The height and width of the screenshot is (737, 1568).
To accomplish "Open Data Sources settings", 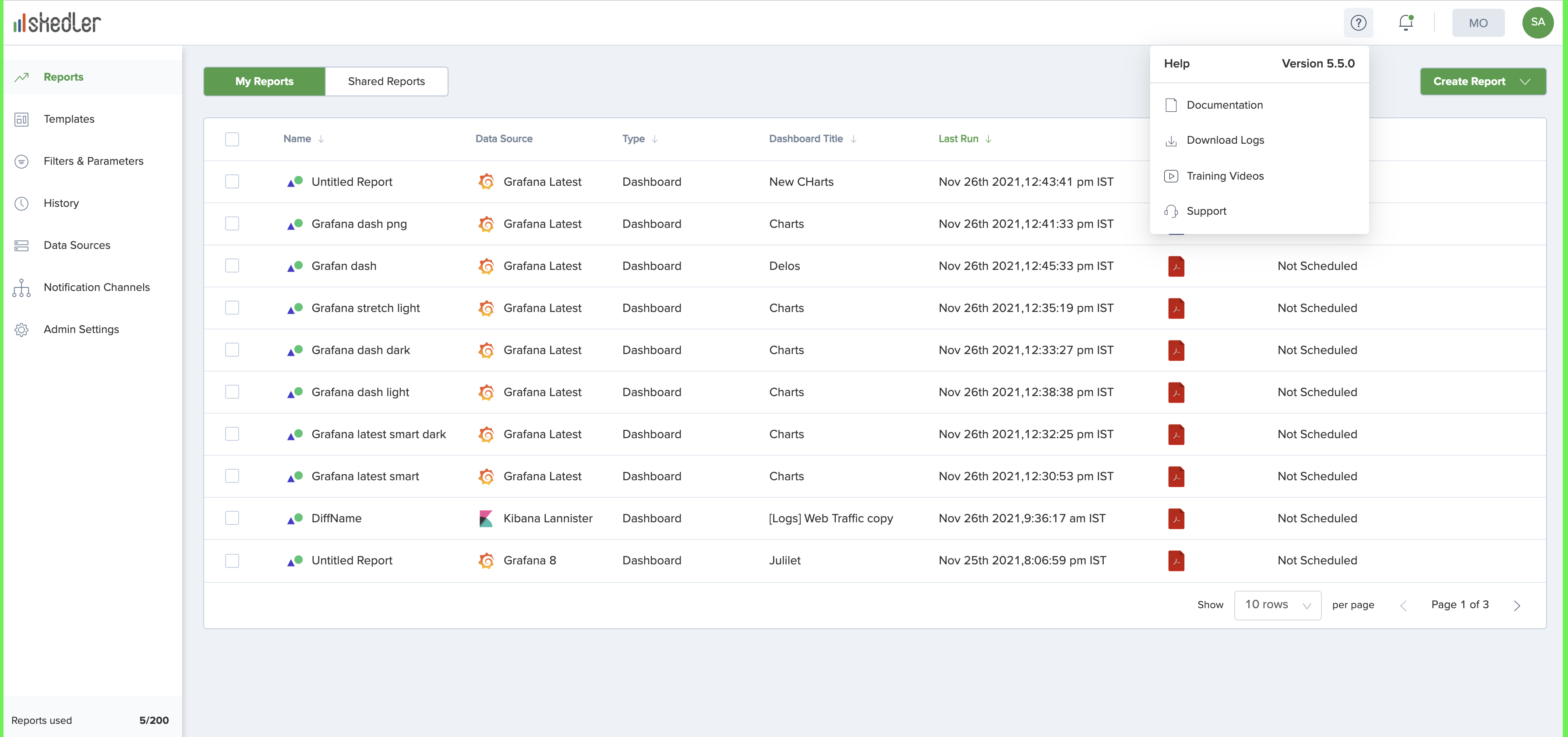I will [x=77, y=245].
